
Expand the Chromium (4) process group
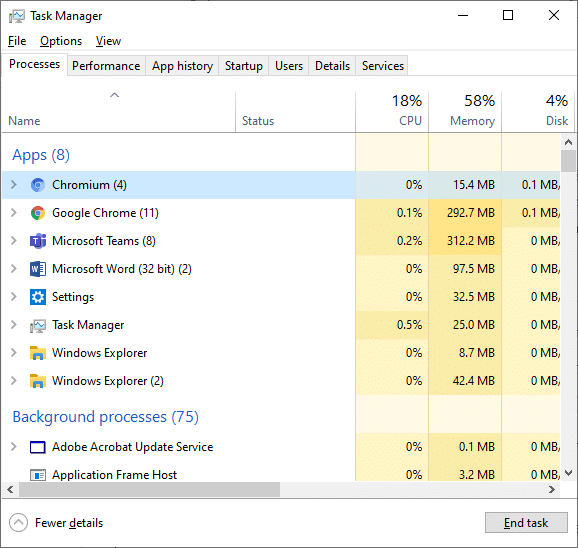(x=14, y=185)
